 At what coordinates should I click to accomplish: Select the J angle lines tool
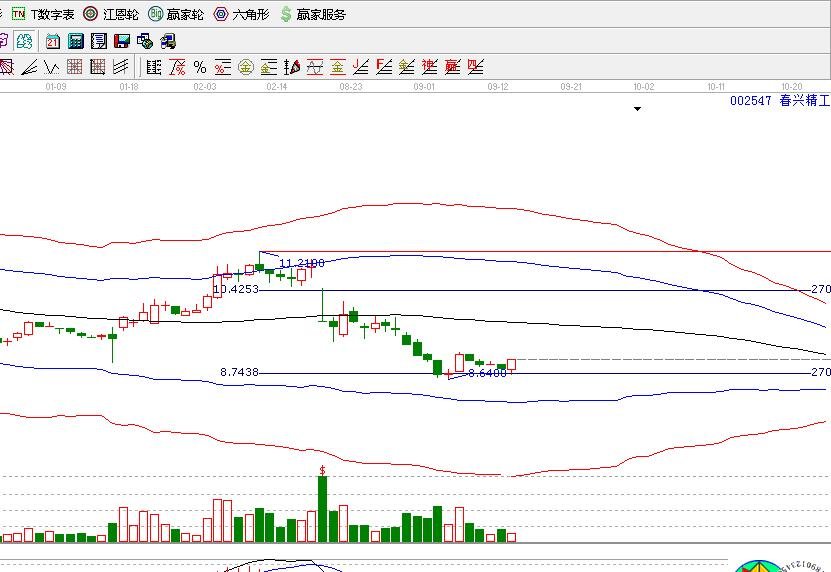coord(360,67)
